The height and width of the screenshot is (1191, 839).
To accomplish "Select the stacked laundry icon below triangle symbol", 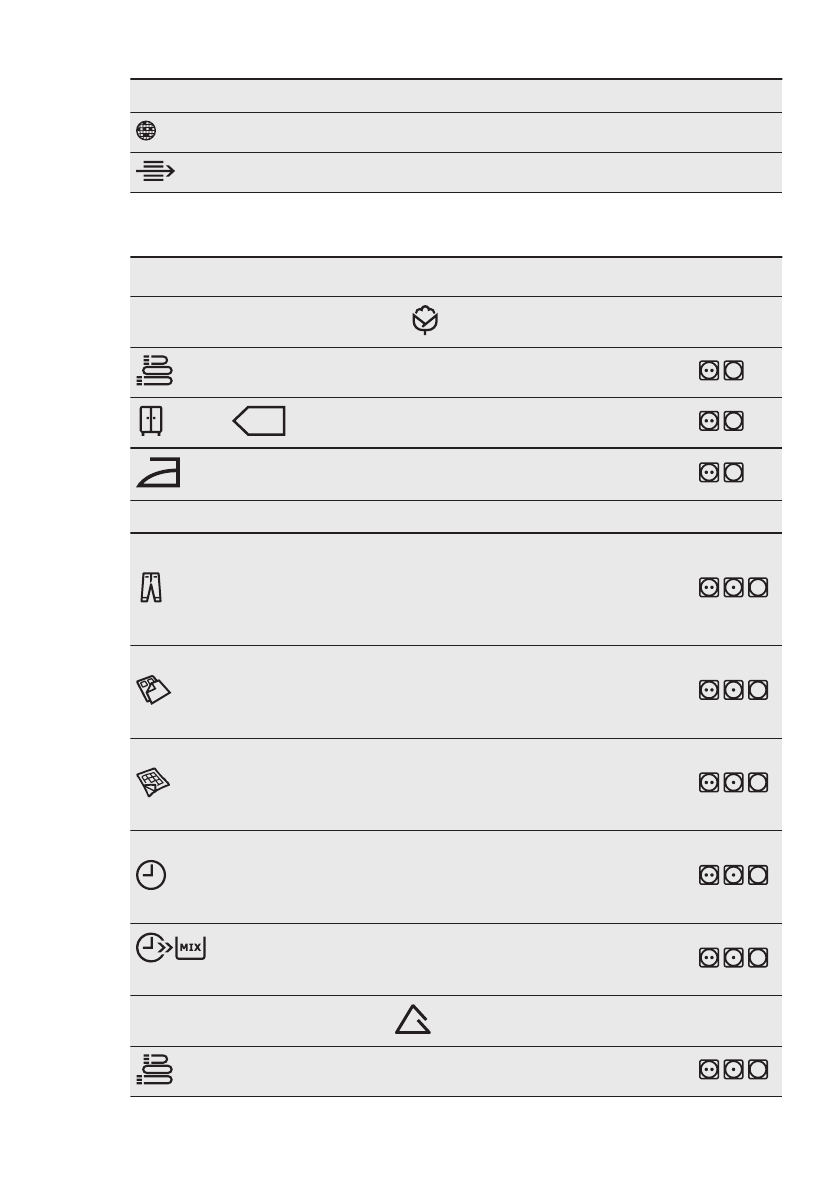I will [x=154, y=1070].
